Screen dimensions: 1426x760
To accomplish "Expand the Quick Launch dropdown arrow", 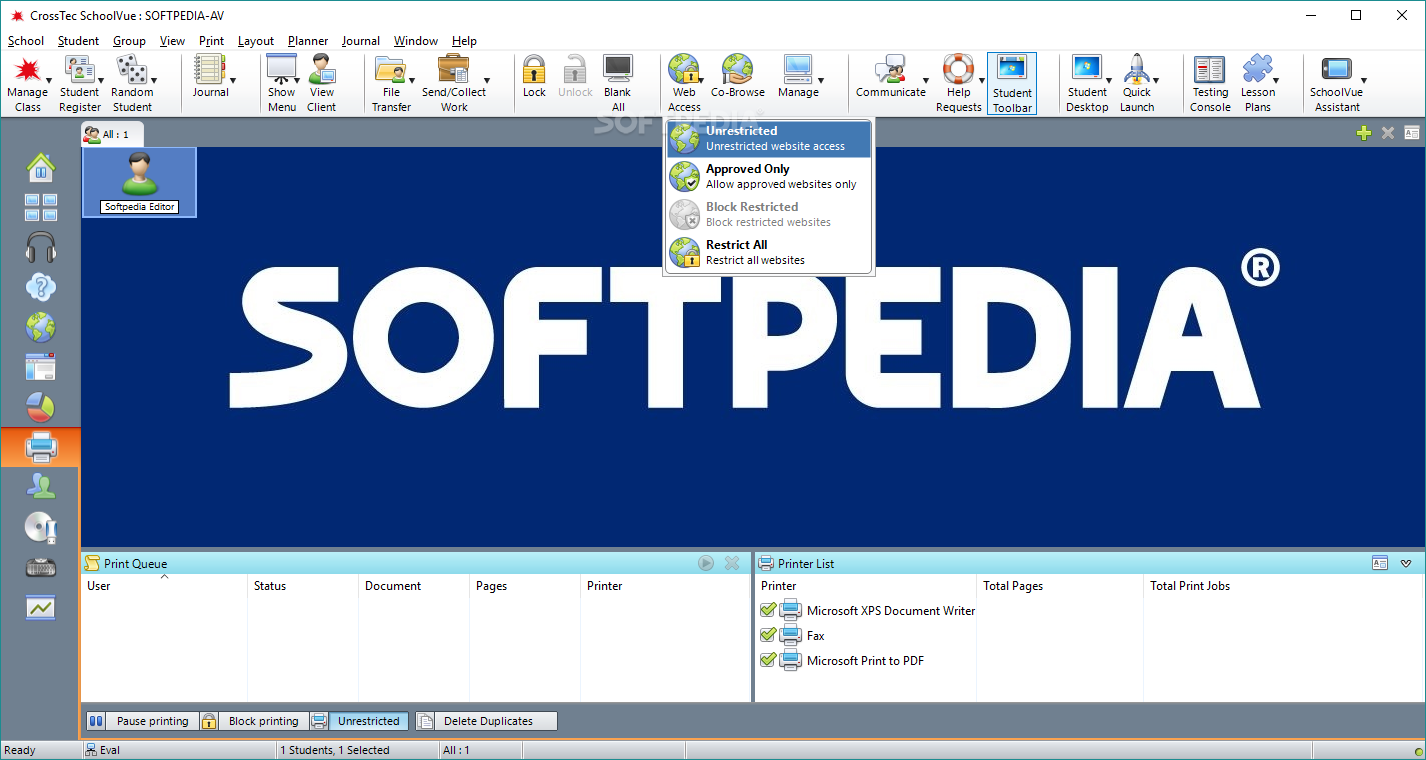I will (x=1157, y=80).
